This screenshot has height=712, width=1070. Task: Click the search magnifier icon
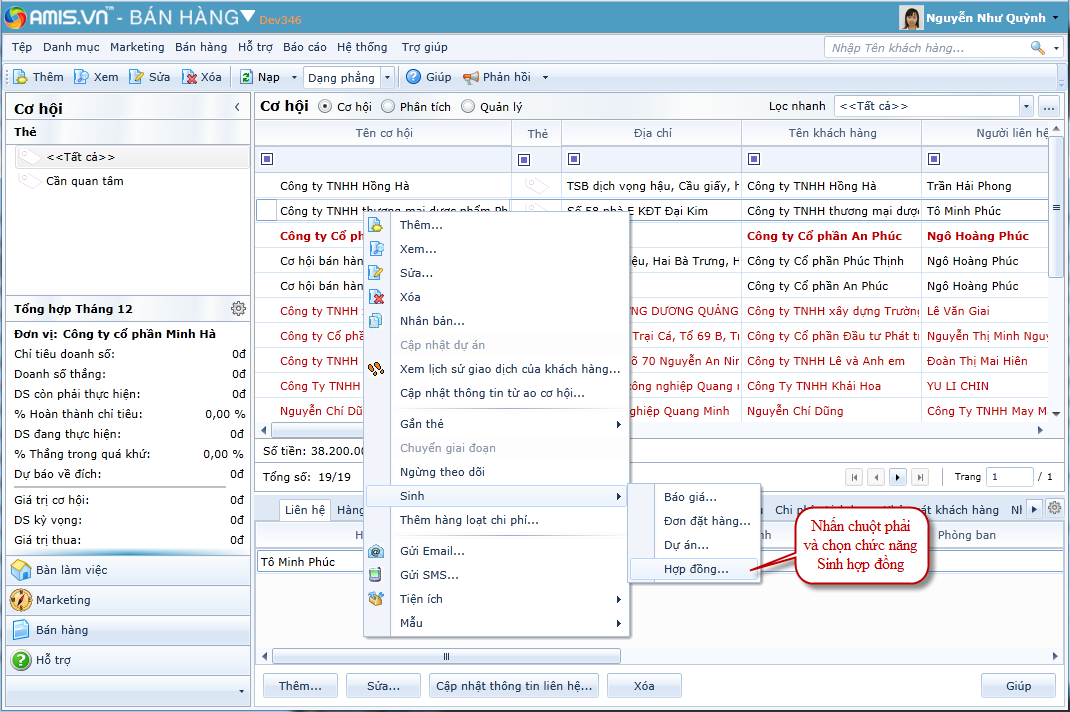1038,47
